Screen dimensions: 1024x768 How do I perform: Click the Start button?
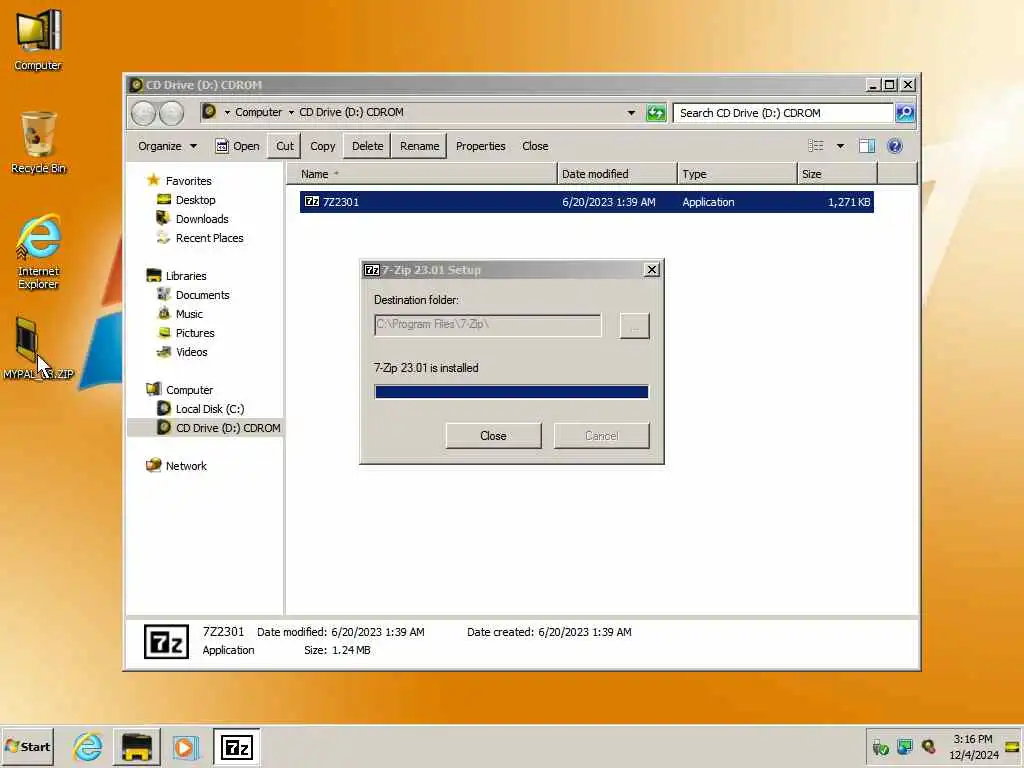click(x=27, y=746)
